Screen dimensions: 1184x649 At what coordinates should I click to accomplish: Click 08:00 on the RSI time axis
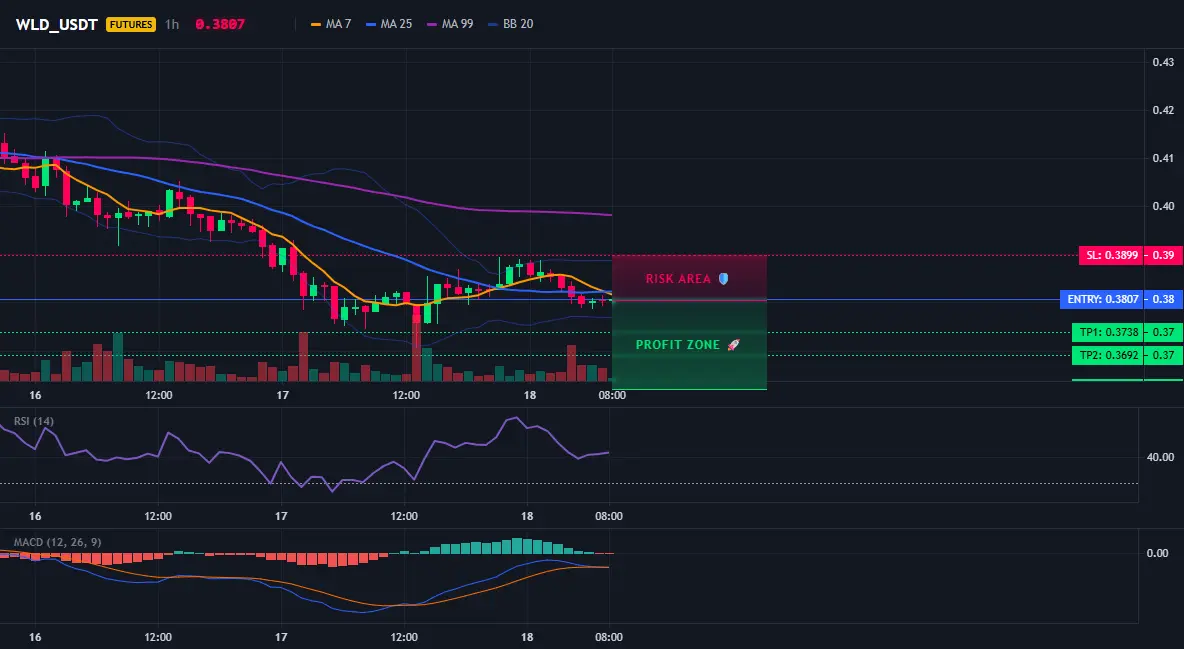[x=609, y=516]
